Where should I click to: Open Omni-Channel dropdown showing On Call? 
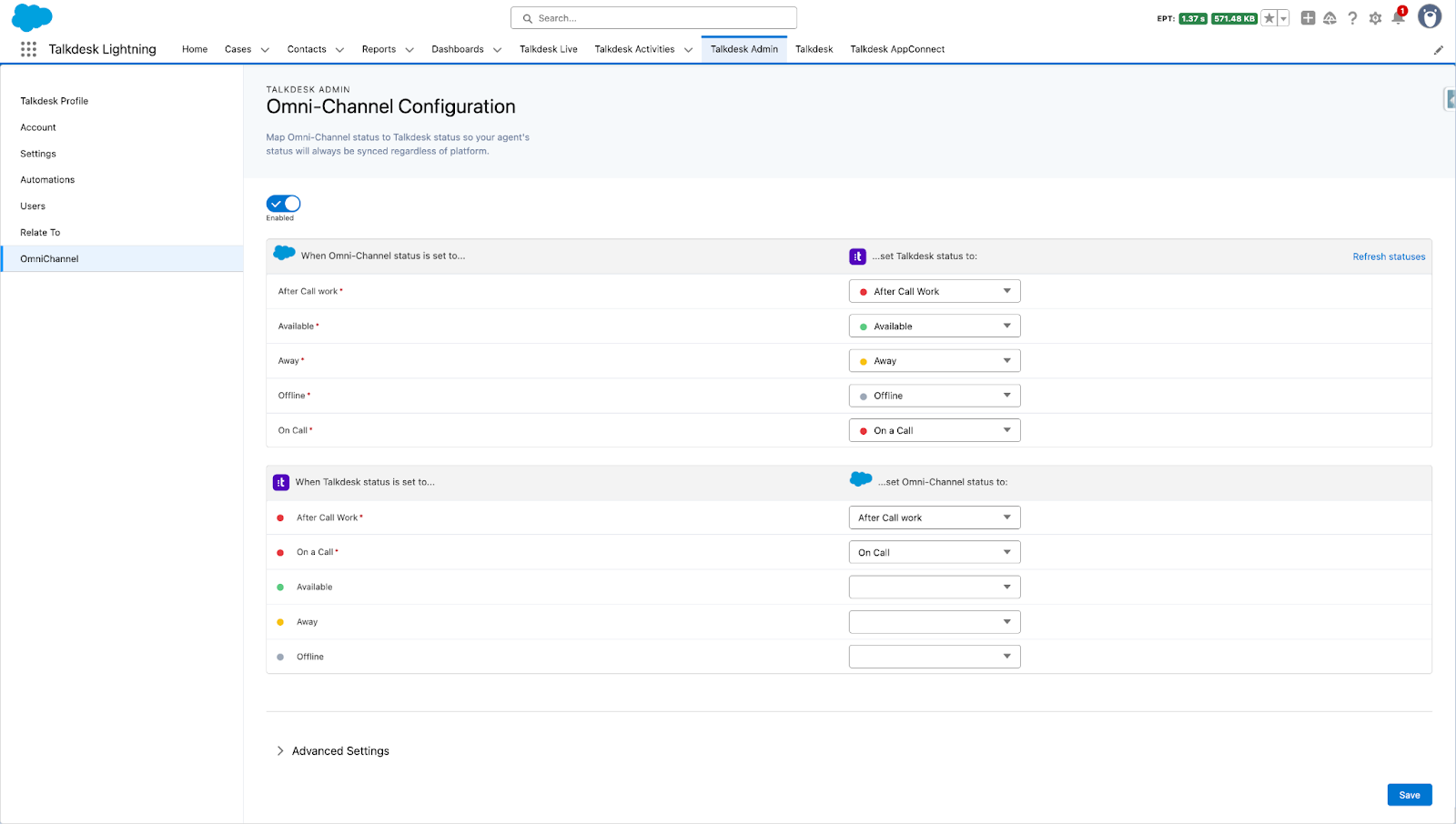point(935,552)
